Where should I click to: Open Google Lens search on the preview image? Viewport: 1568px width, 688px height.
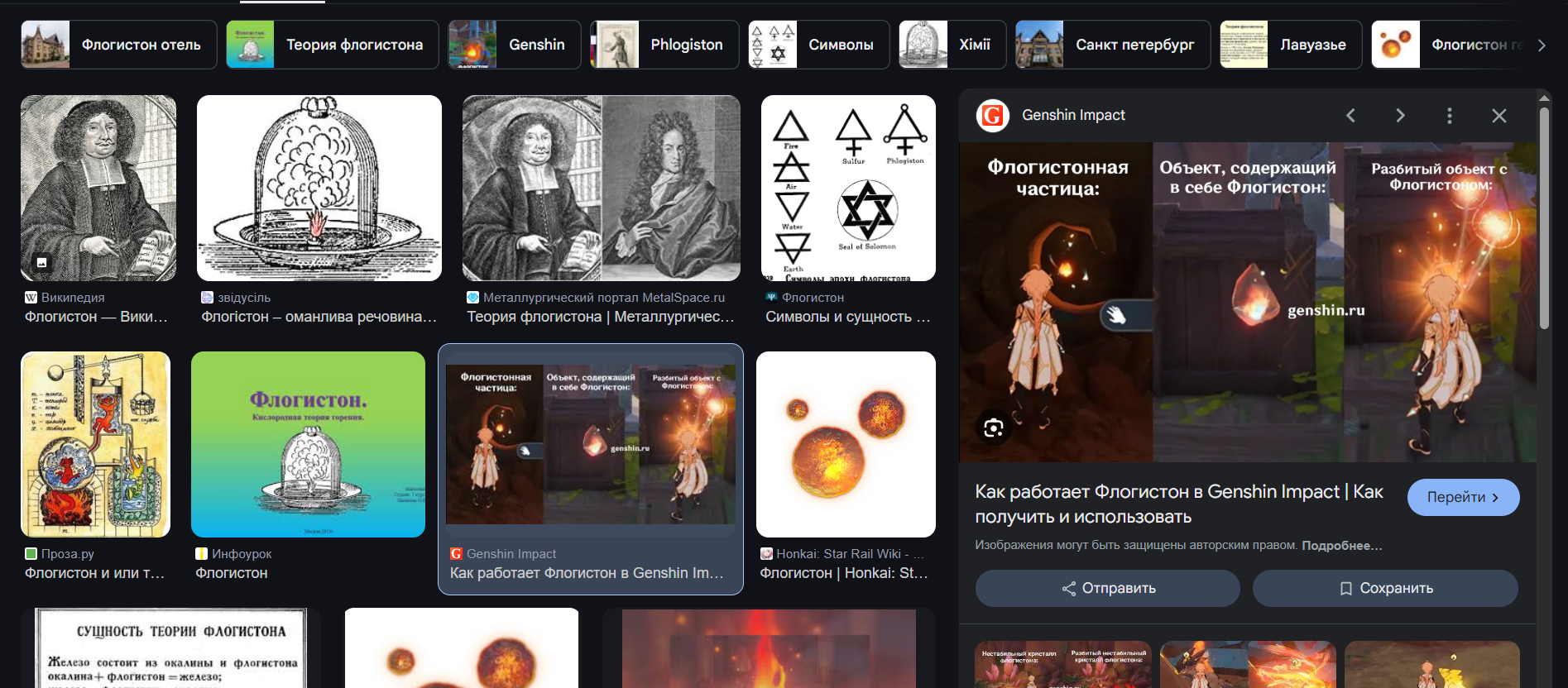tap(994, 428)
